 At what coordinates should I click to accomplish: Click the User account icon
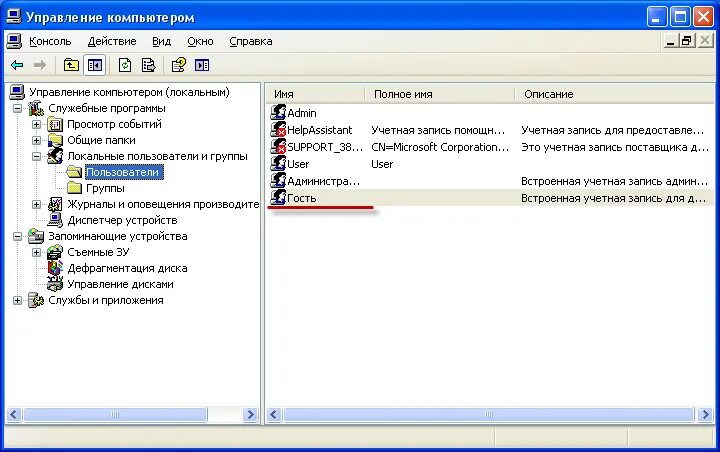click(278, 164)
